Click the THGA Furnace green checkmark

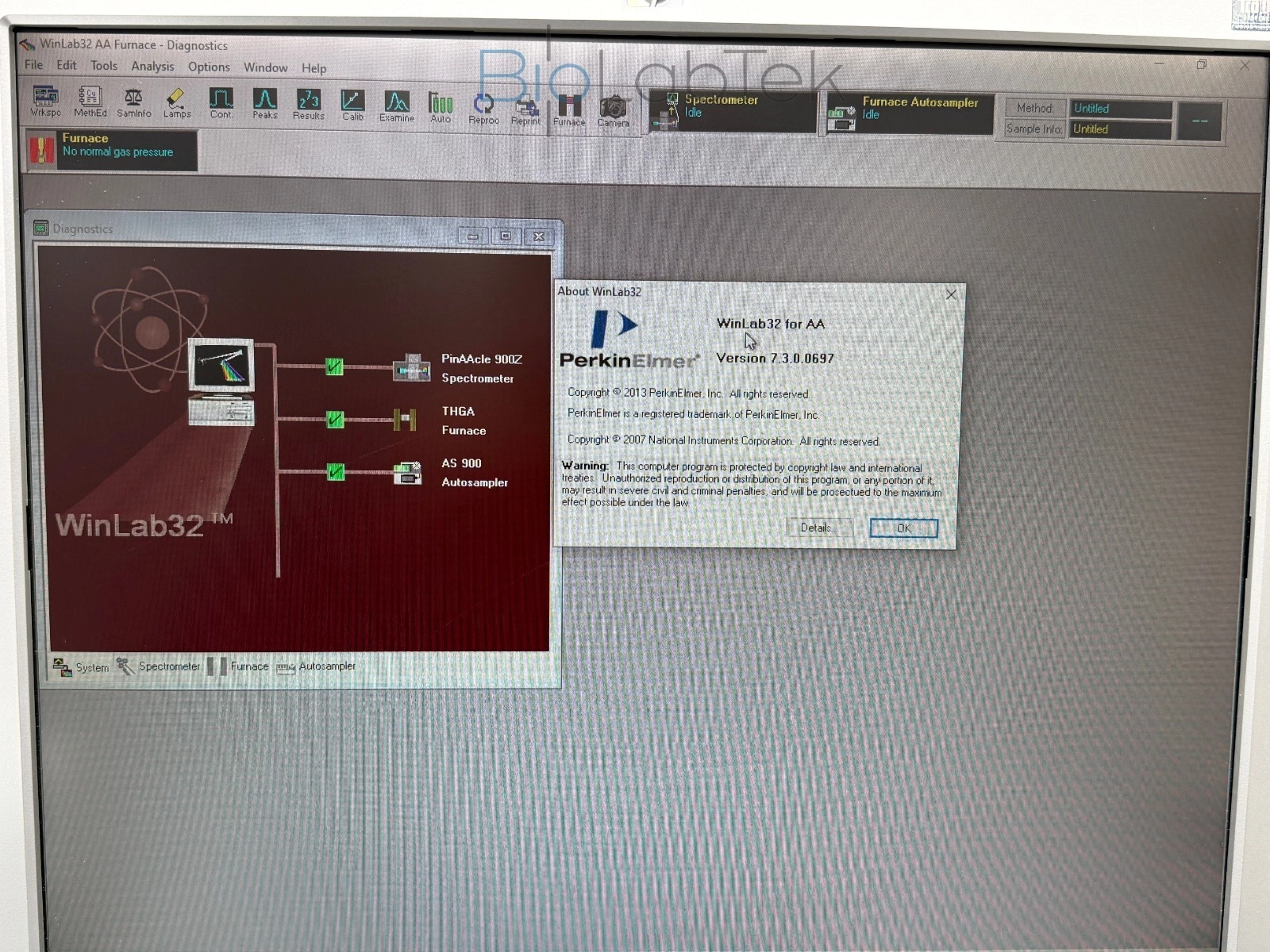[x=335, y=419]
